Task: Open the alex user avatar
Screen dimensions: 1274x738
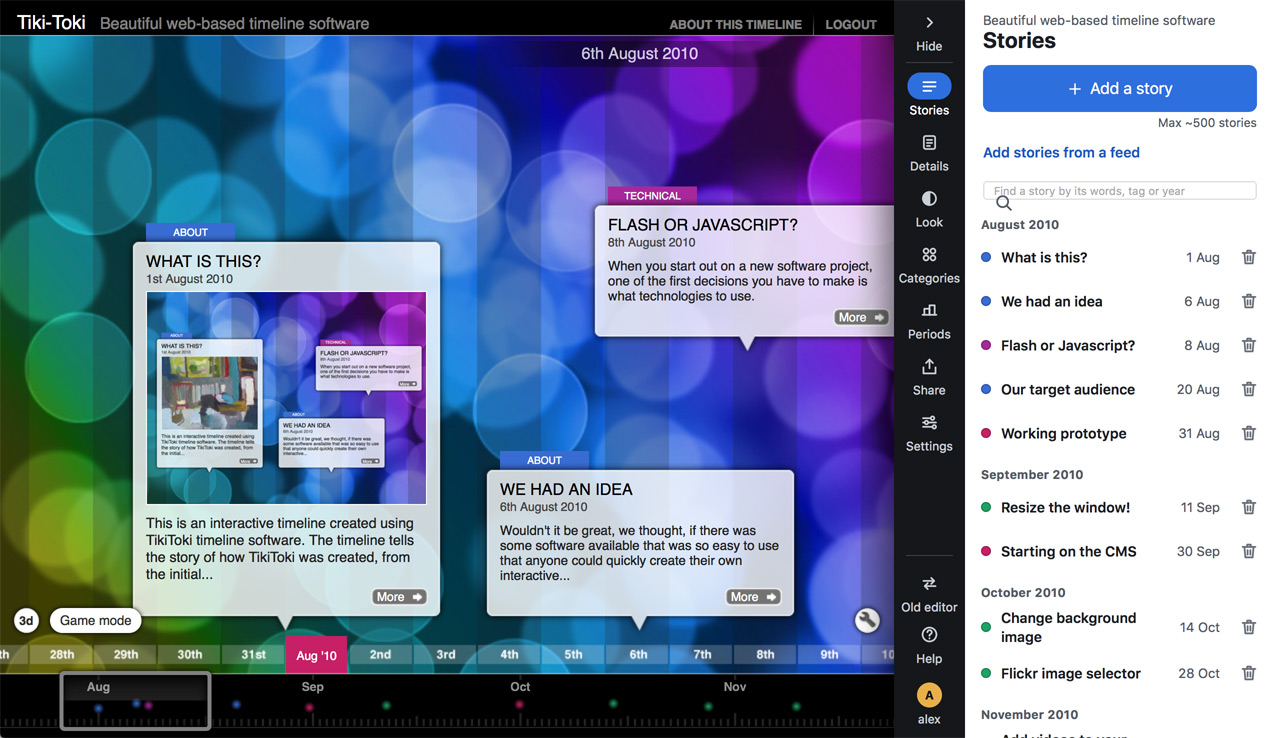Action: (929, 696)
